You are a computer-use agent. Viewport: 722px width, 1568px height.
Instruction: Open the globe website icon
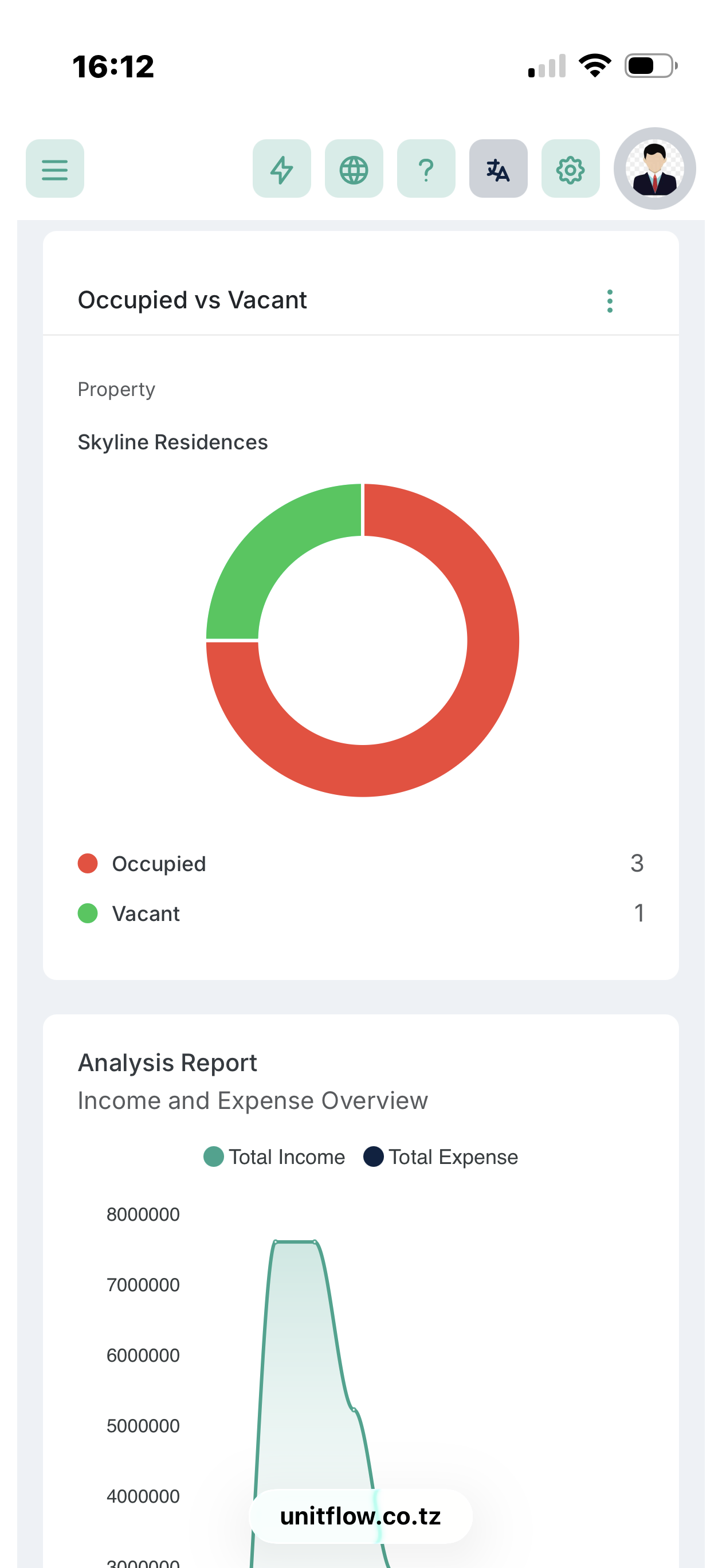click(354, 168)
